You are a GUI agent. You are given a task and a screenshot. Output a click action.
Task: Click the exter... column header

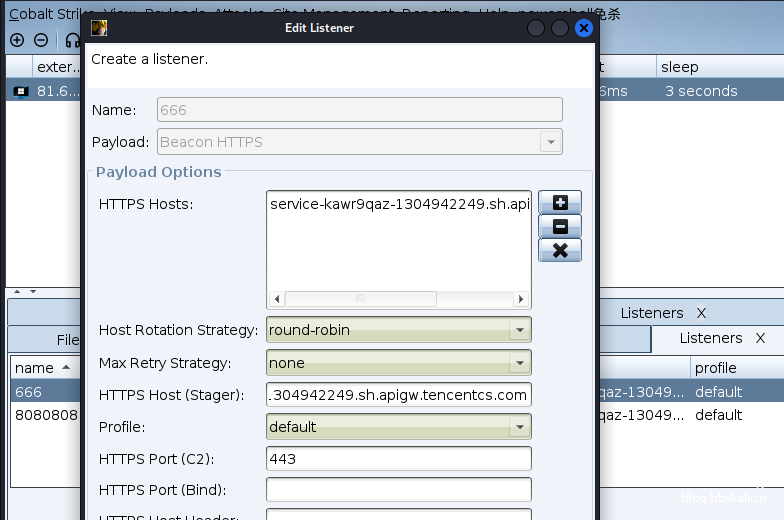pyautogui.click(x=56, y=67)
